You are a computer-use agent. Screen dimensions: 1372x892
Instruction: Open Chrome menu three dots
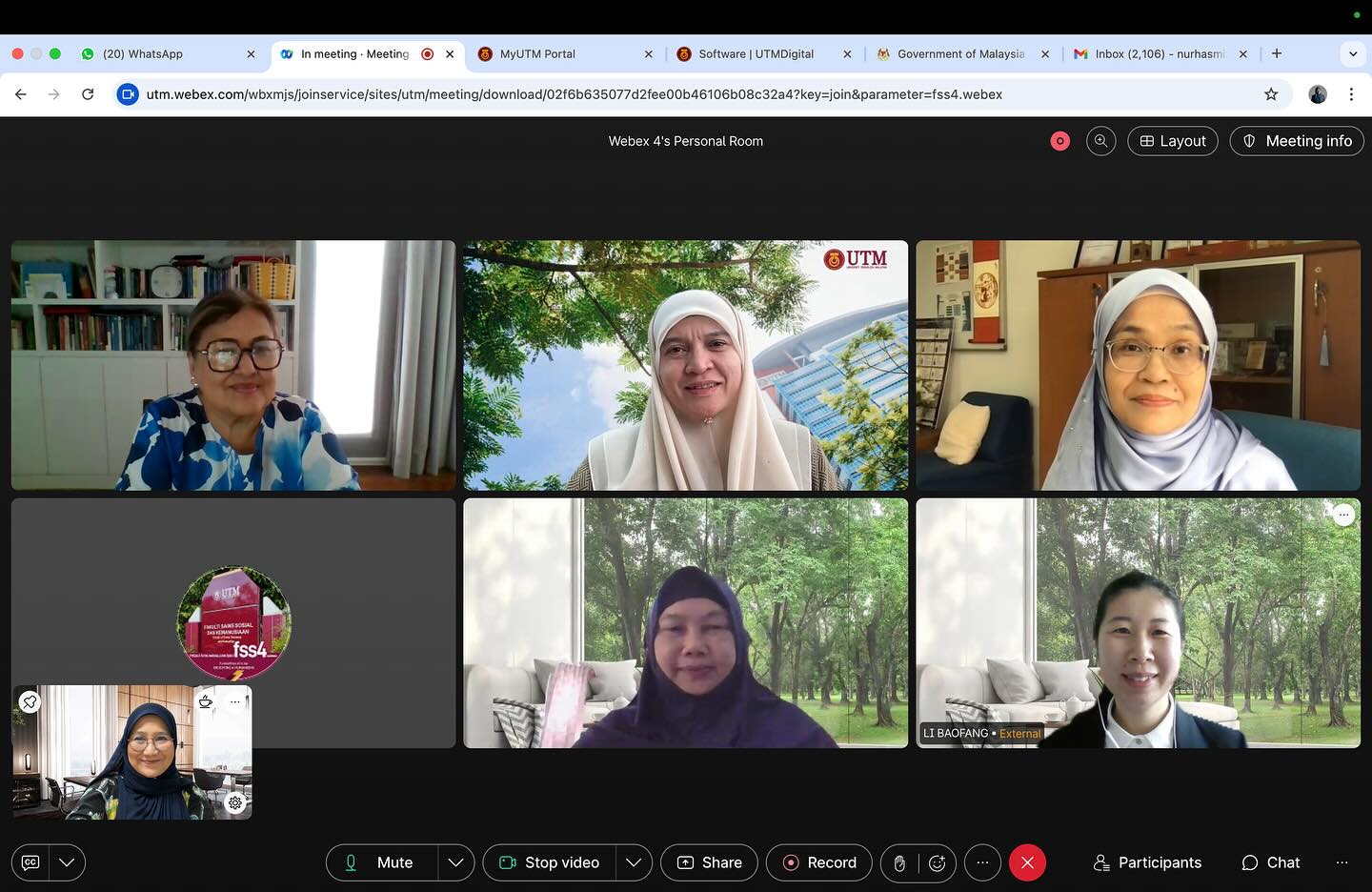point(1351,94)
